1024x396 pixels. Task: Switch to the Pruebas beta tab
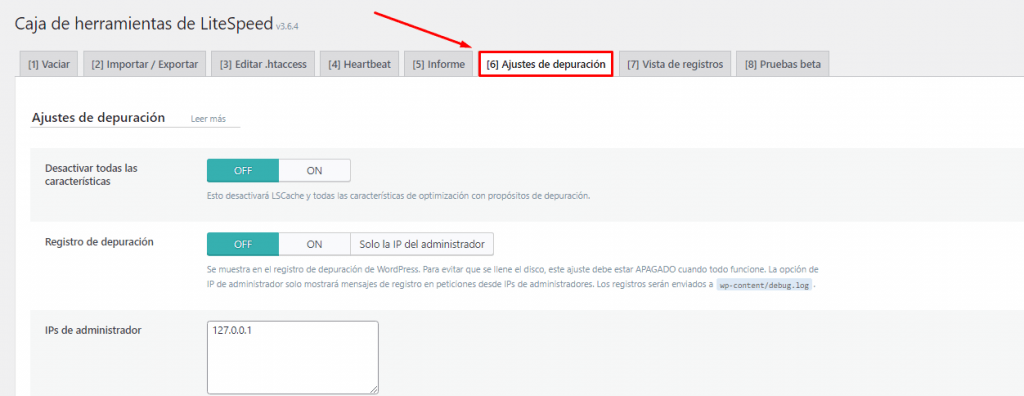point(782,65)
